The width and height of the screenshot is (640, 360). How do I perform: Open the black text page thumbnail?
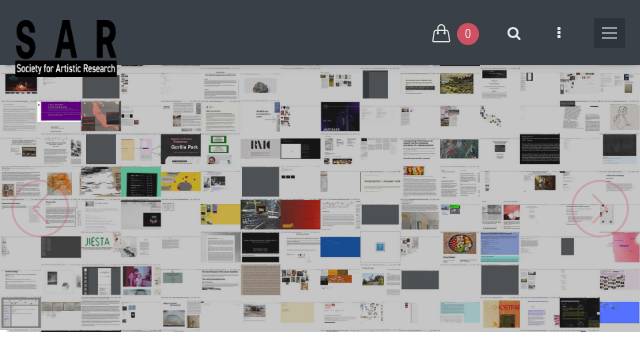[x=540, y=149]
